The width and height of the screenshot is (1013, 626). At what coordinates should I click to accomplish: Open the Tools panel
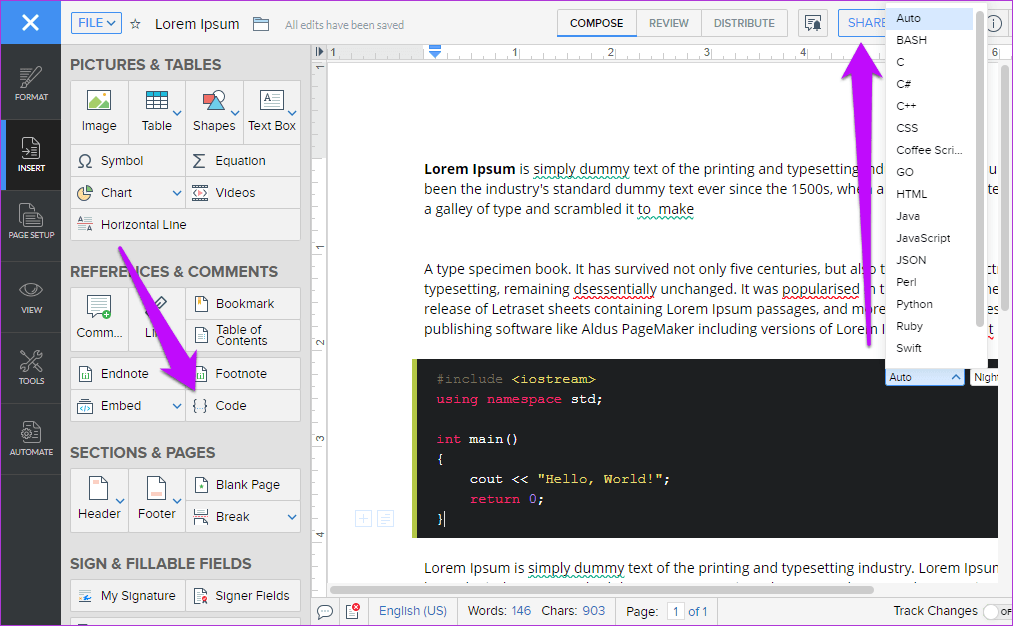pos(31,368)
